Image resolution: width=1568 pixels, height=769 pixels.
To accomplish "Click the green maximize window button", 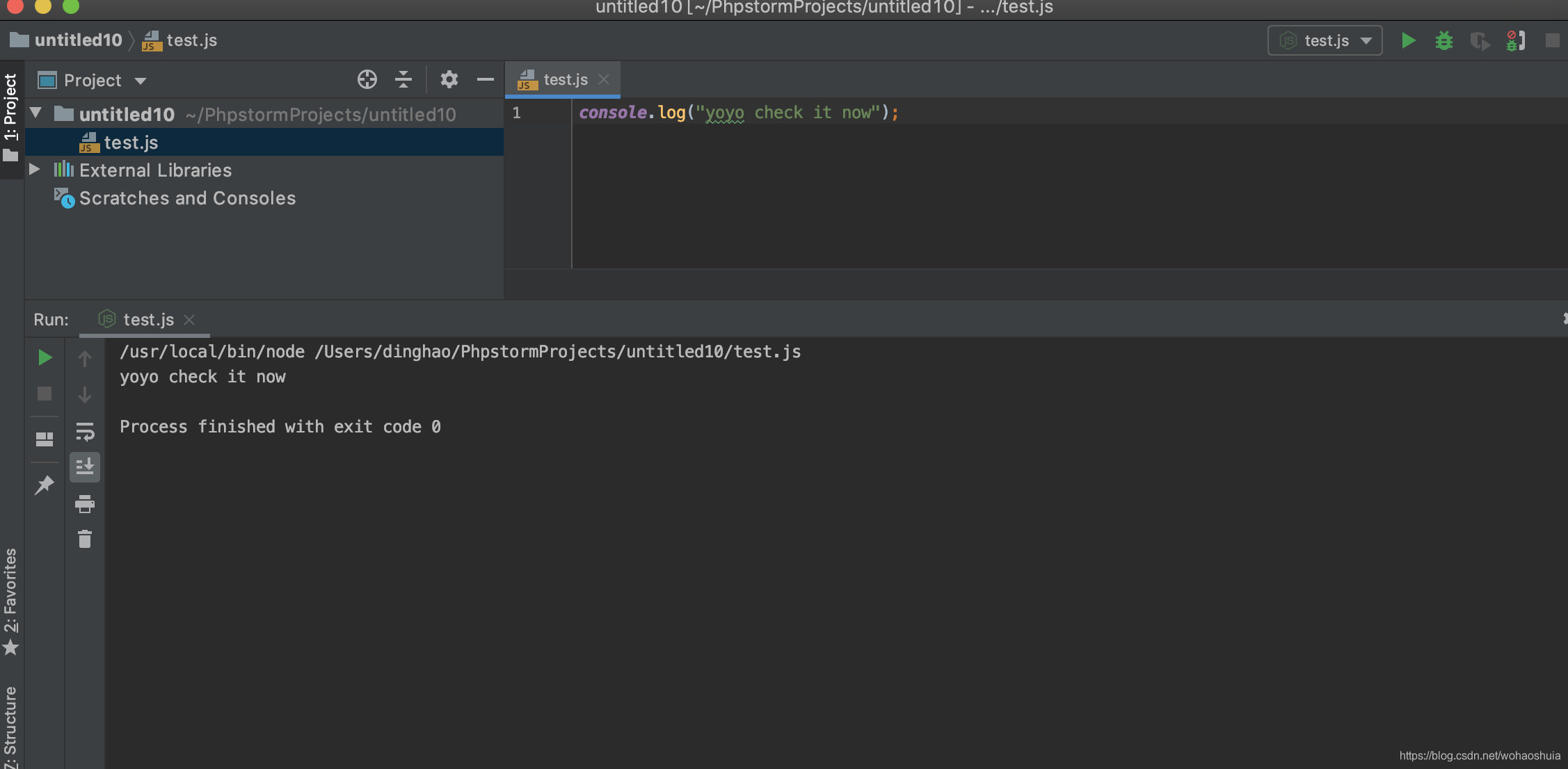I will point(71,6).
